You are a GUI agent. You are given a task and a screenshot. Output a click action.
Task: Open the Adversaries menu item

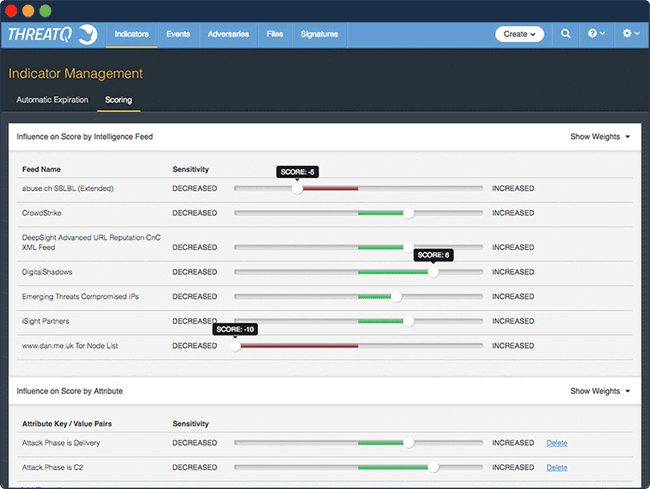(x=228, y=34)
